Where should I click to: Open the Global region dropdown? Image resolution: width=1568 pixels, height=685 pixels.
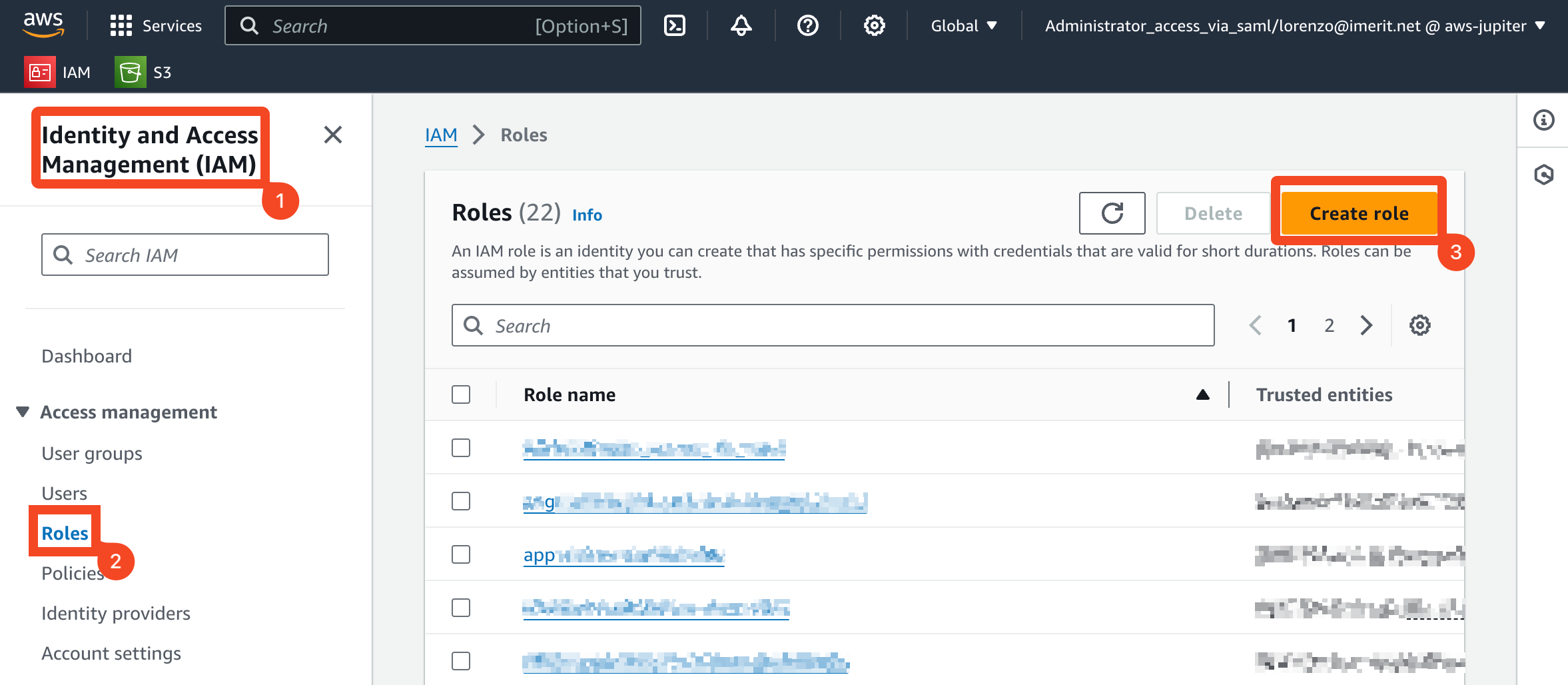[x=964, y=26]
